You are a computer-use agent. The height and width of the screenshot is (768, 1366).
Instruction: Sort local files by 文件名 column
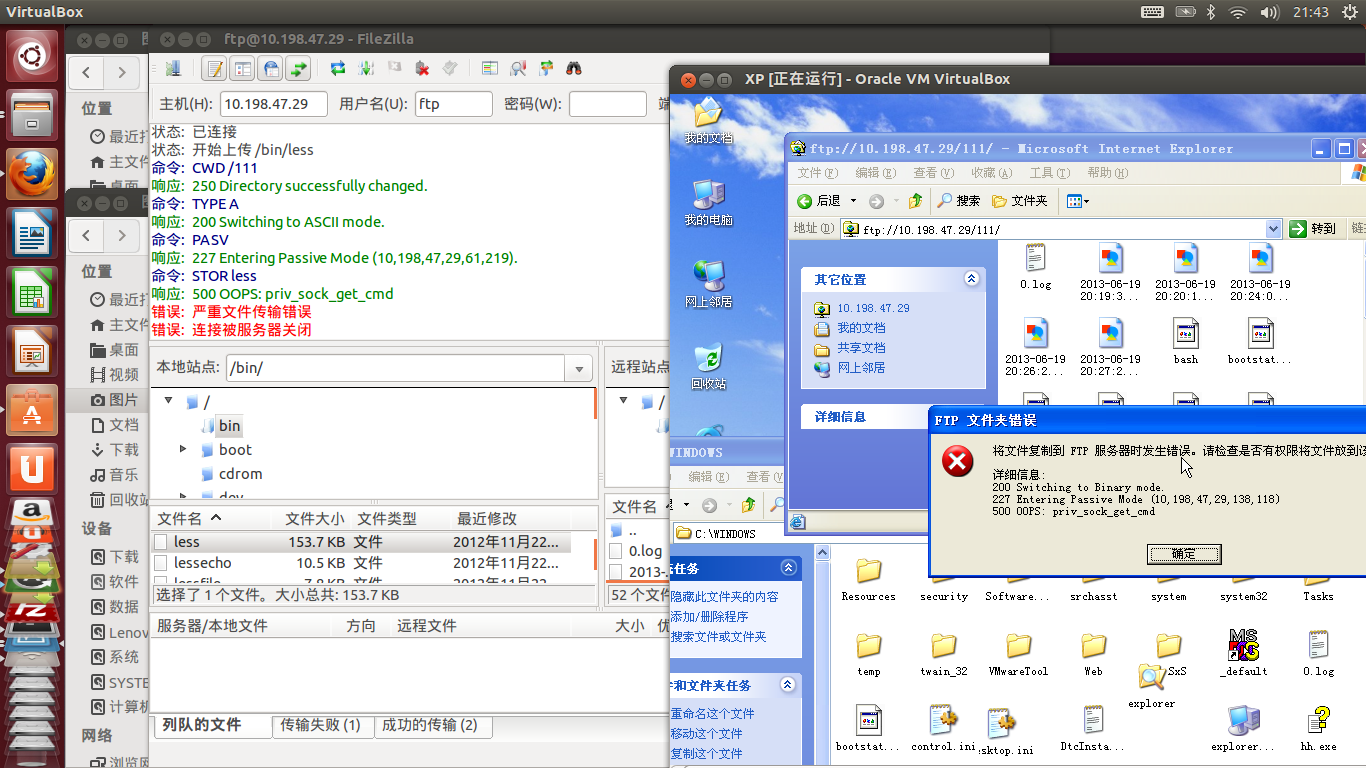click(x=212, y=518)
